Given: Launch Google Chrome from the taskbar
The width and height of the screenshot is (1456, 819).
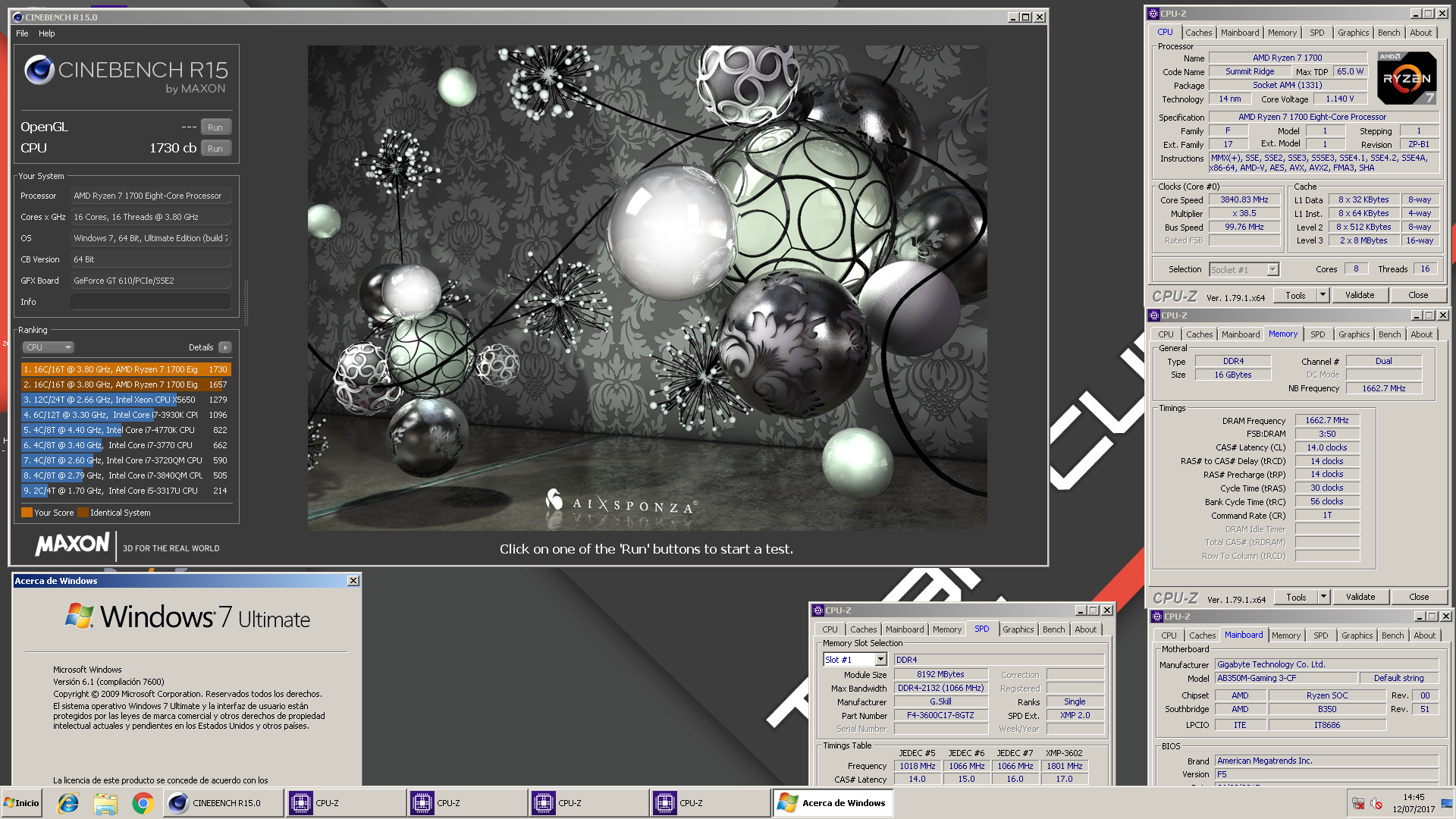Looking at the screenshot, I should coord(143,803).
